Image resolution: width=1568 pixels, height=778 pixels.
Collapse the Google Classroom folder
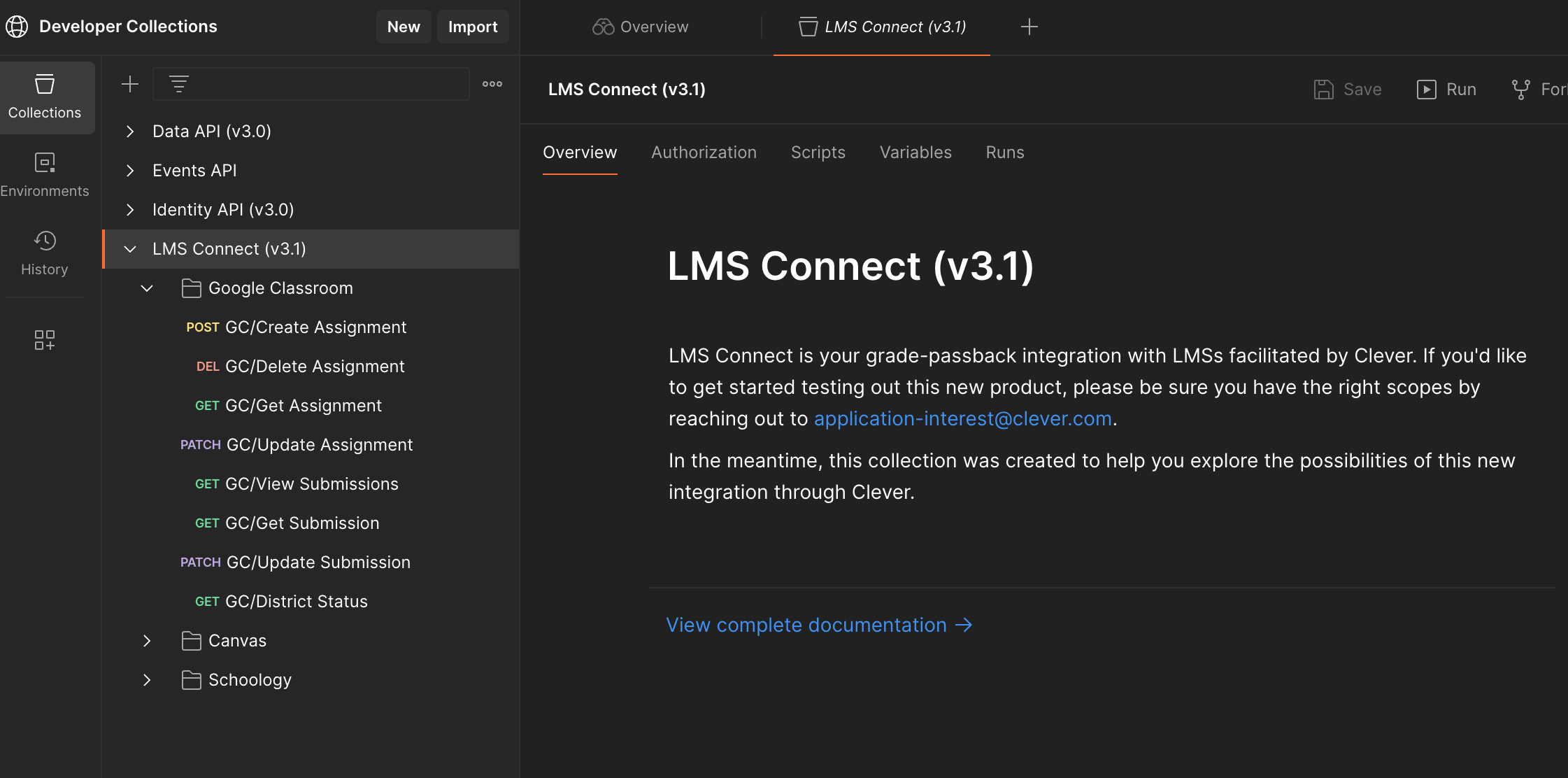click(147, 288)
